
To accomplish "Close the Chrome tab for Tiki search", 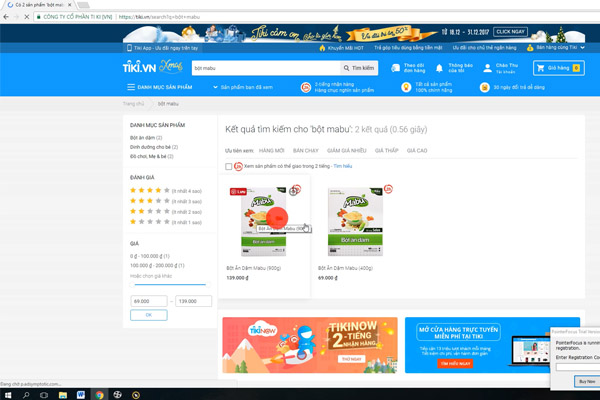I will coord(69,5).
